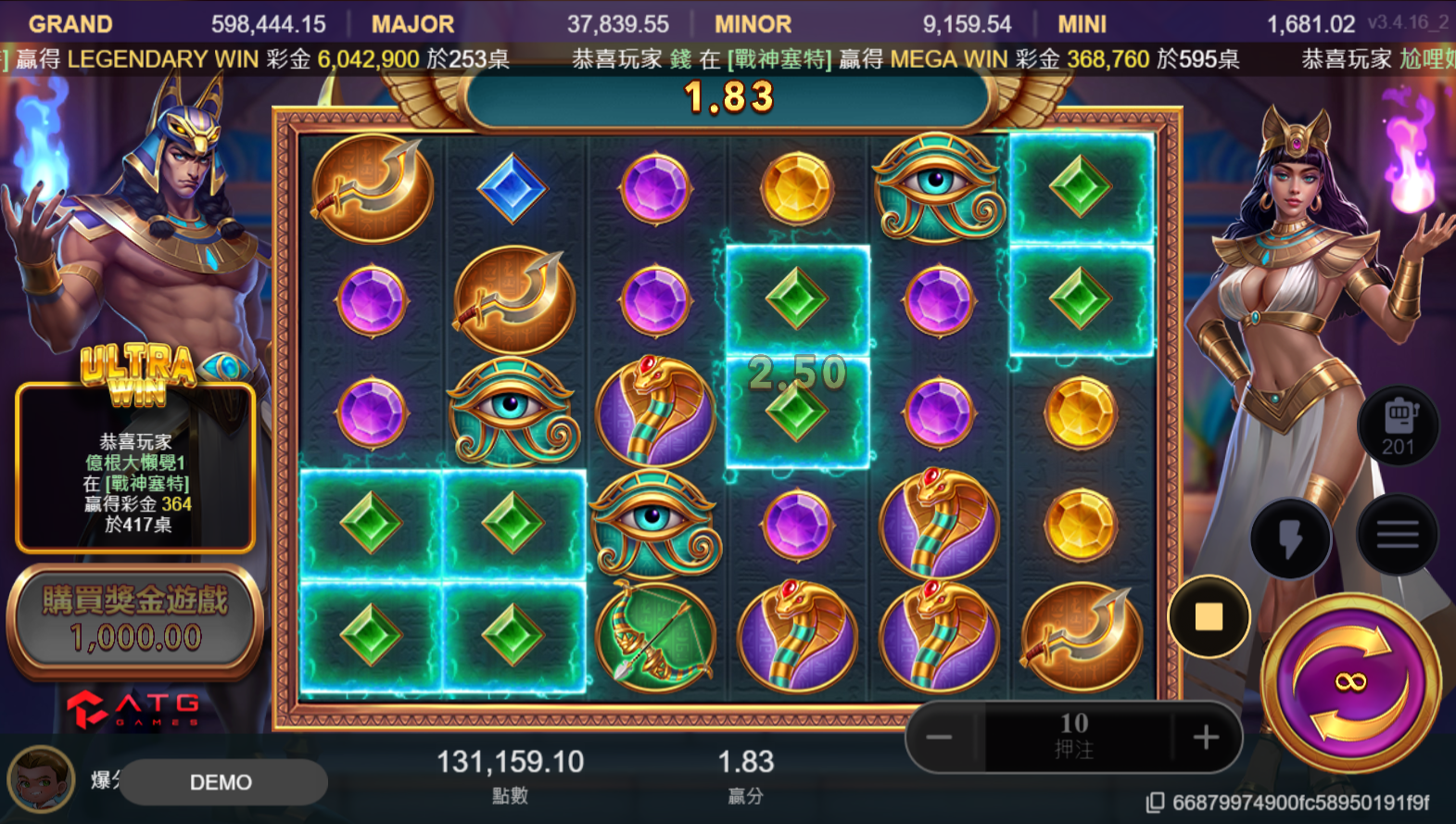Increase bet with the plus button

point(1206,738)
